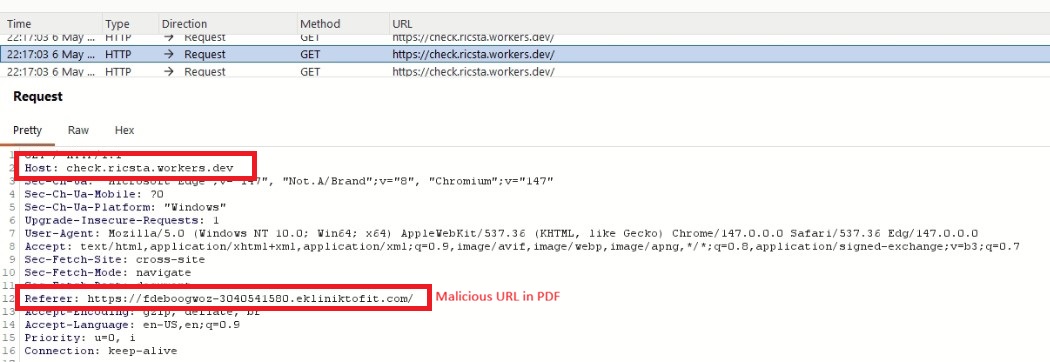Click the highlighted row's check.ricsta.workers.dev URL
The image size is (1050, 362).
coord(473,54)
